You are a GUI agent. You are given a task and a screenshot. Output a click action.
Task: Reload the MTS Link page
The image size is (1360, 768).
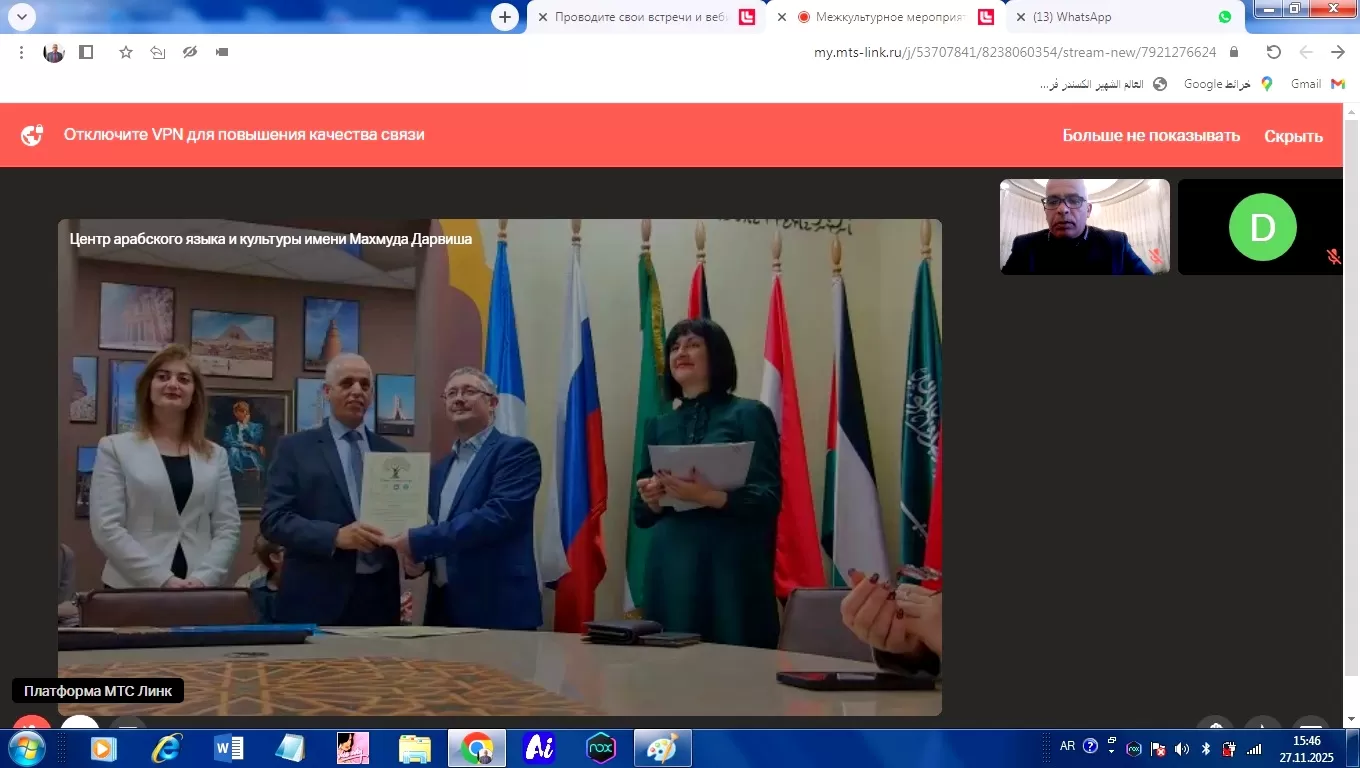click(1273, 52)
